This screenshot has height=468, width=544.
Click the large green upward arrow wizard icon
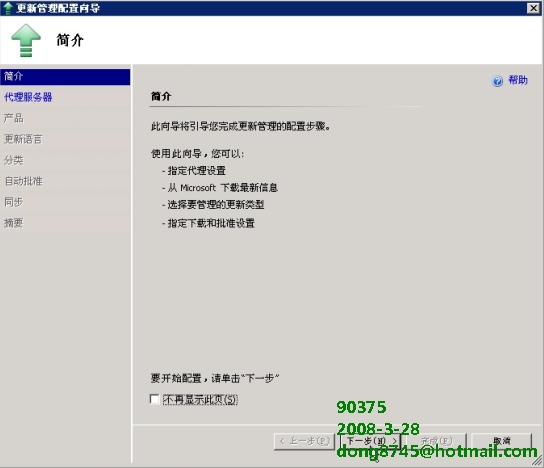click(26, 40)
